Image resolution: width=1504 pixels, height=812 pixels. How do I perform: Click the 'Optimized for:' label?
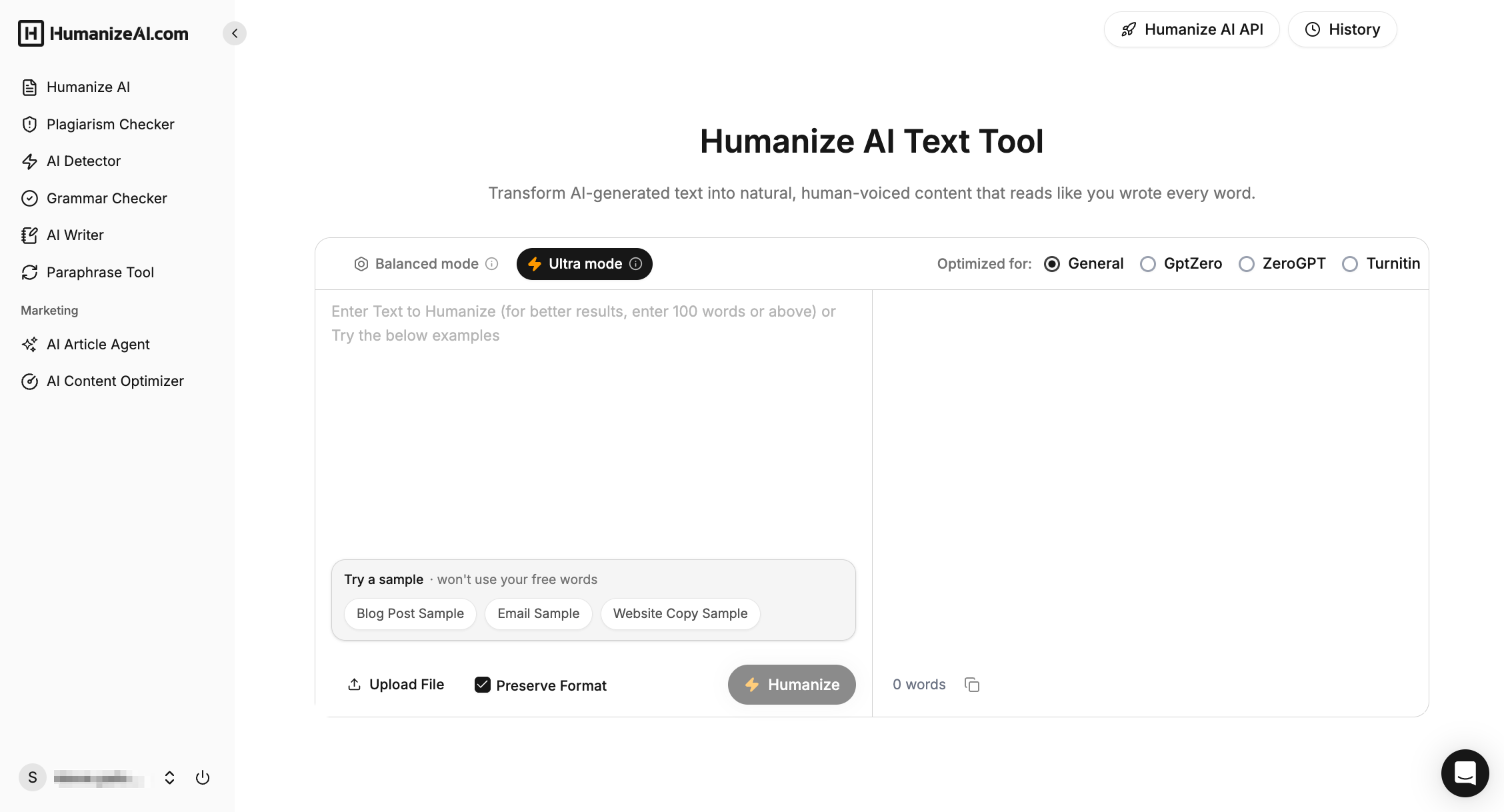[x=984, y=264]
